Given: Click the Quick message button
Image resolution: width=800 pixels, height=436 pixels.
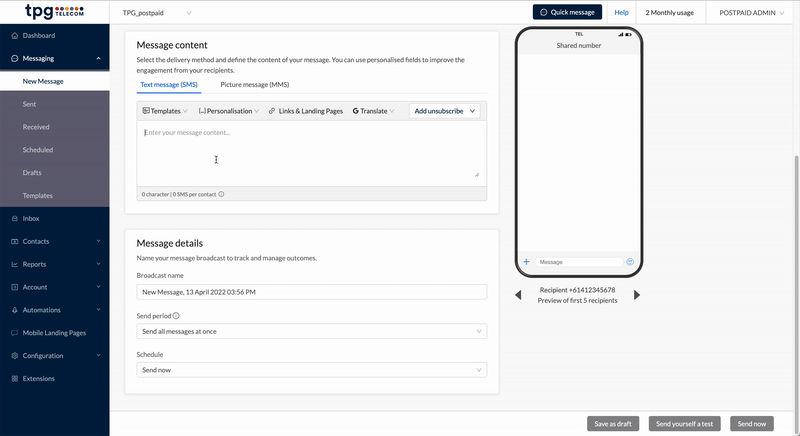Looking at the screenshot, I should pos(567,12).
